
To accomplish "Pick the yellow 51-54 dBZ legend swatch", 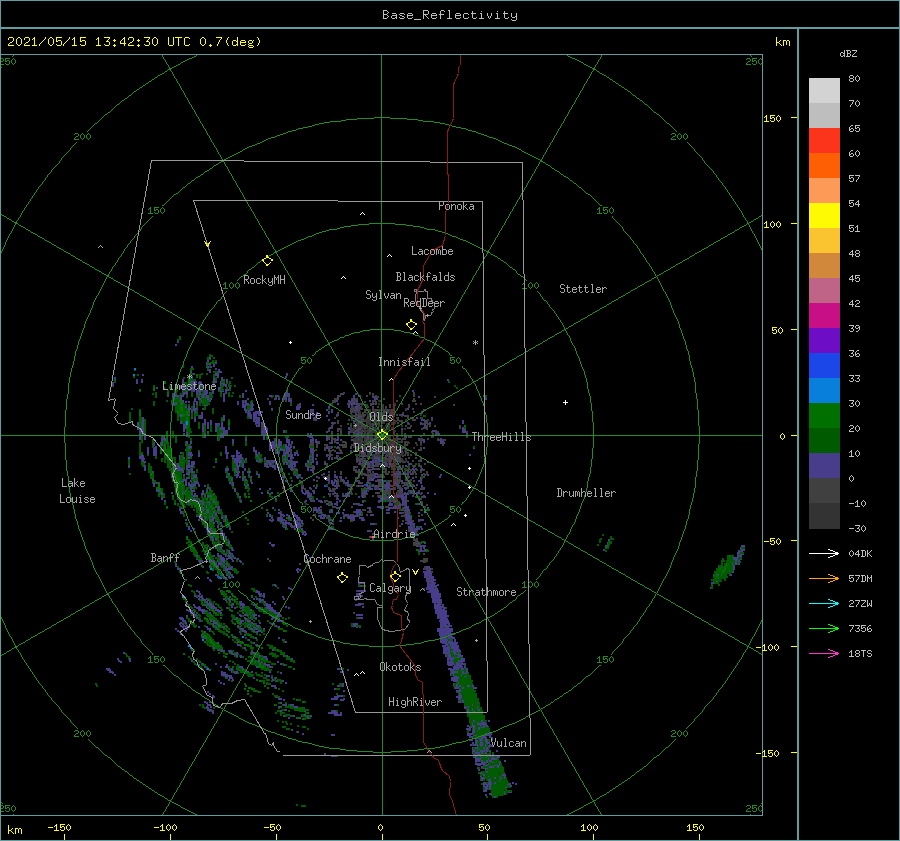I will 824,216.
